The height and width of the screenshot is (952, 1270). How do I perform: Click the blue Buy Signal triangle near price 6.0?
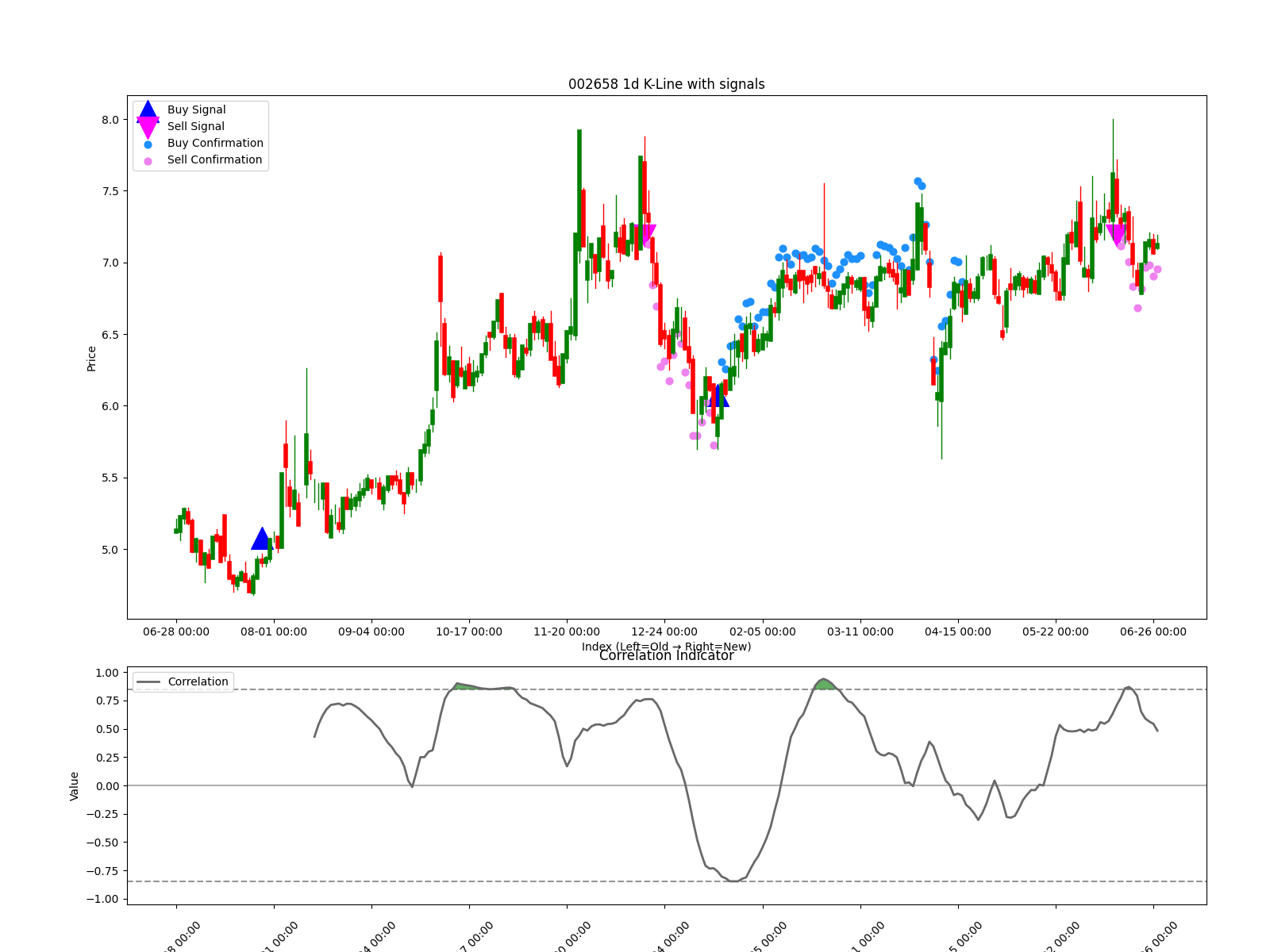pyautogui.click(x=718, y=395)
